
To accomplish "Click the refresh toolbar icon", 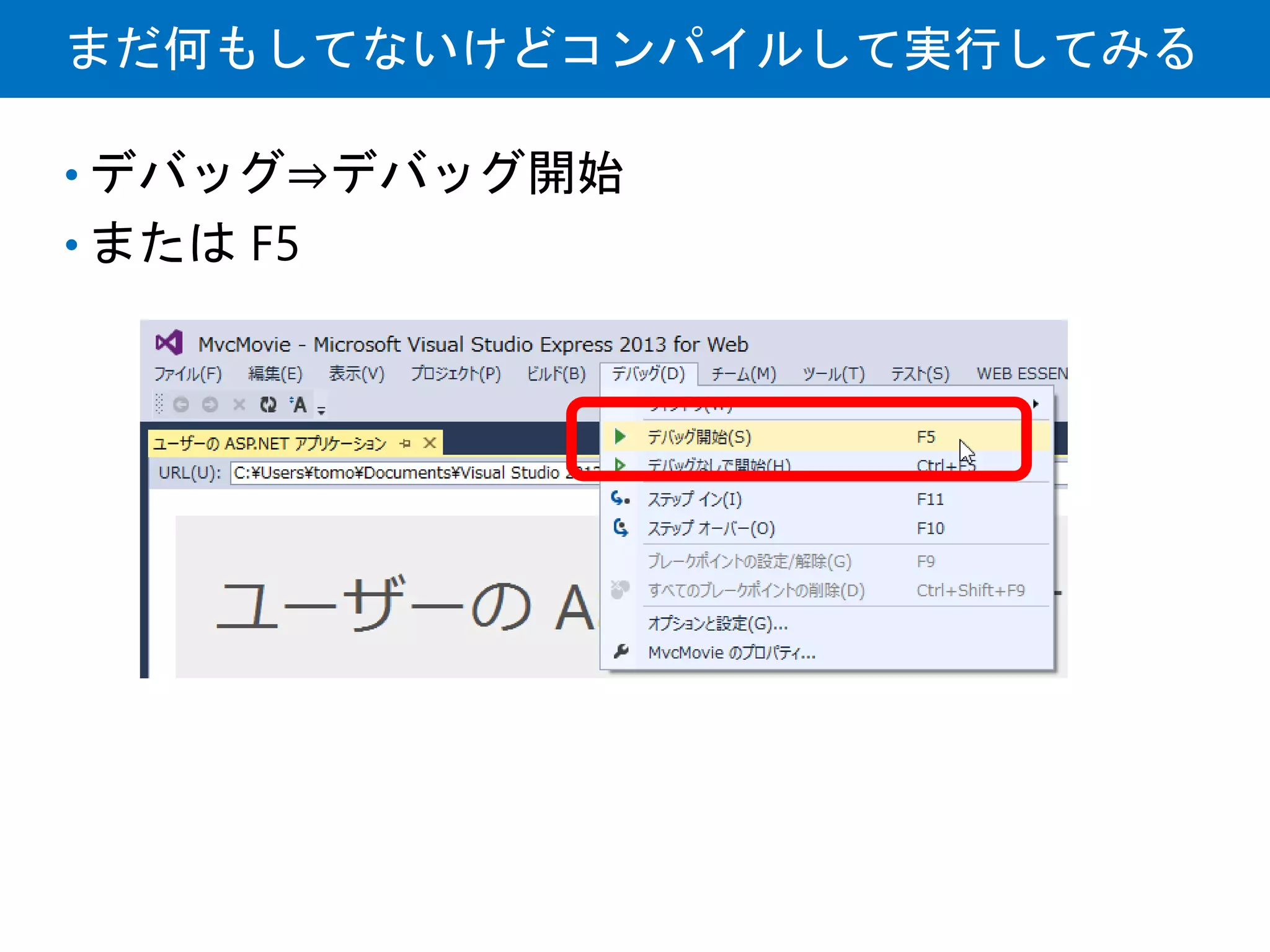I will [269, 405].
